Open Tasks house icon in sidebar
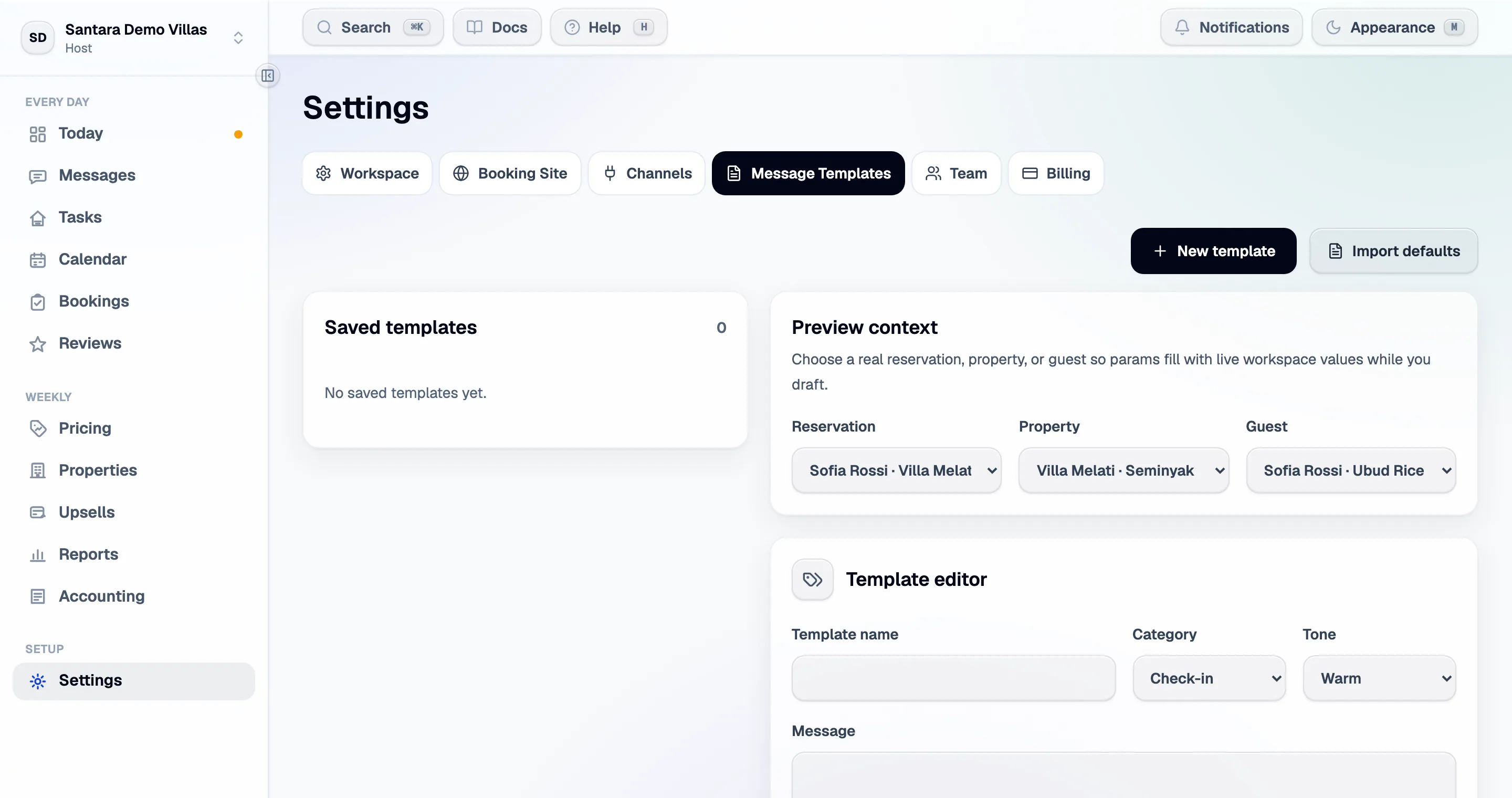 tap(38, 218)
